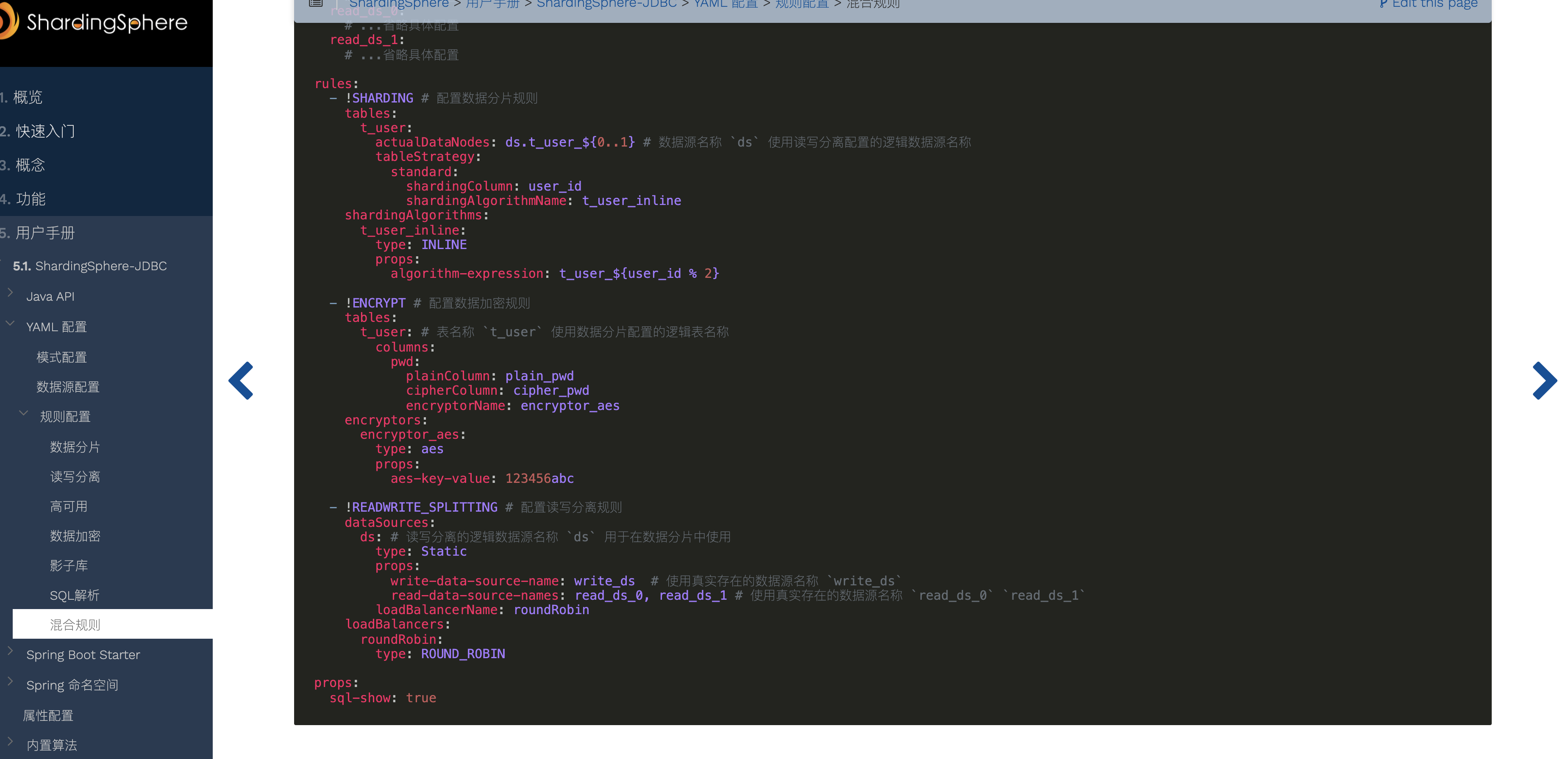Screen dimensions: 1568x759
Task: Expand the 内置算法 section chevron
Action: point(10,741)
